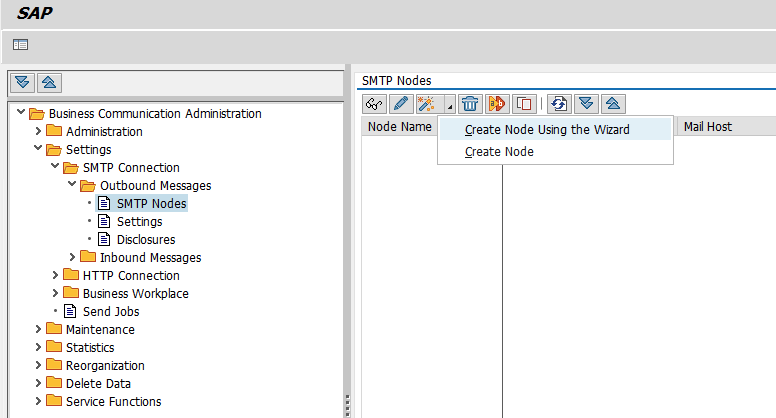The width and height of the screenshot is (776, 418).
Task: Open the Send Jobs tree item
Action: pyautogui.click(x=111, y=312)
